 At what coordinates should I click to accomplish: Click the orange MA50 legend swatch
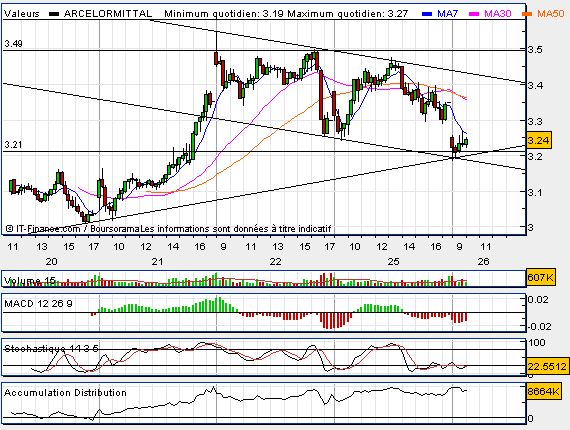point(527,14)
